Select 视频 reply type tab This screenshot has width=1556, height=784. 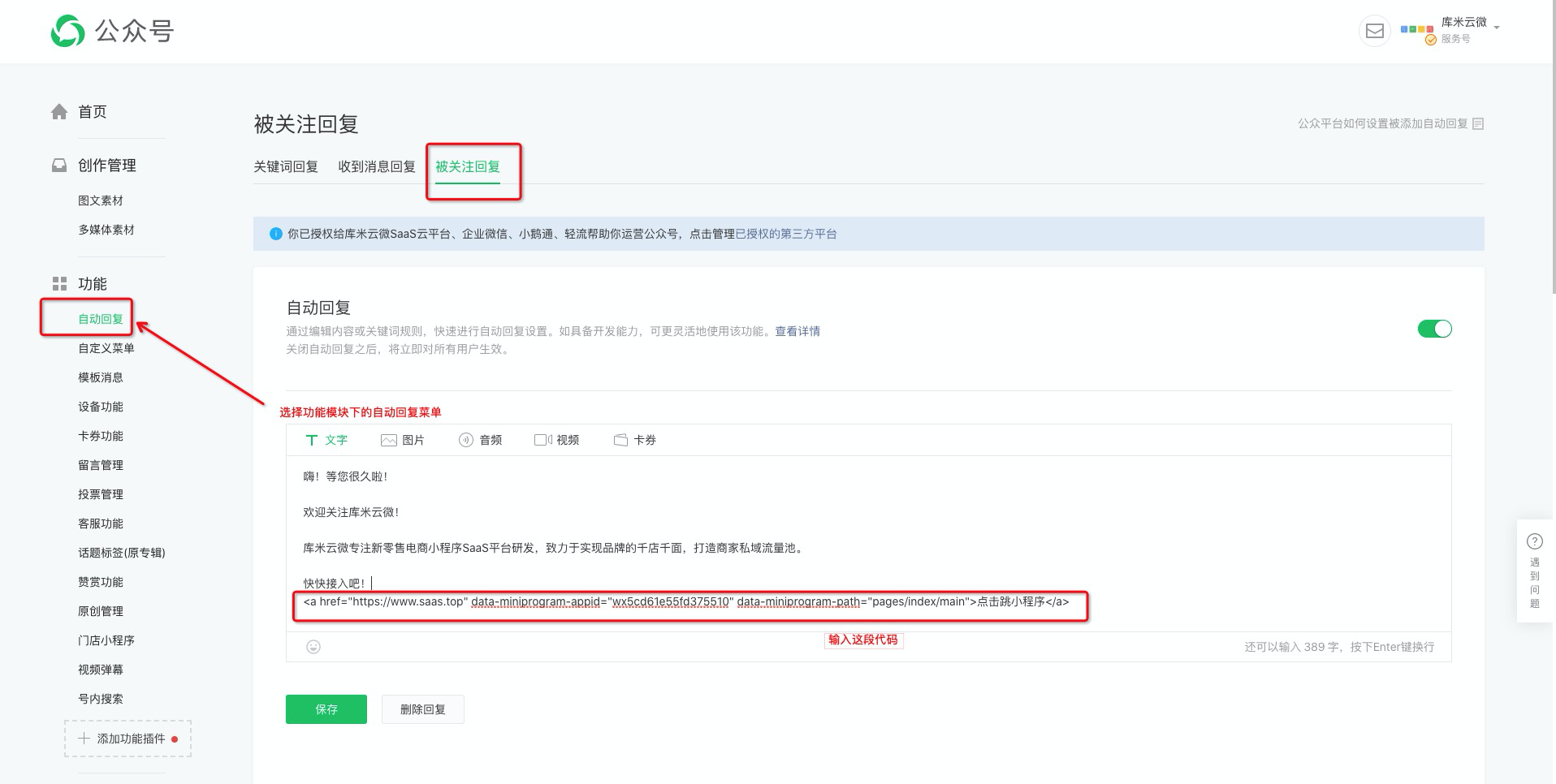[x=557, y=440]
